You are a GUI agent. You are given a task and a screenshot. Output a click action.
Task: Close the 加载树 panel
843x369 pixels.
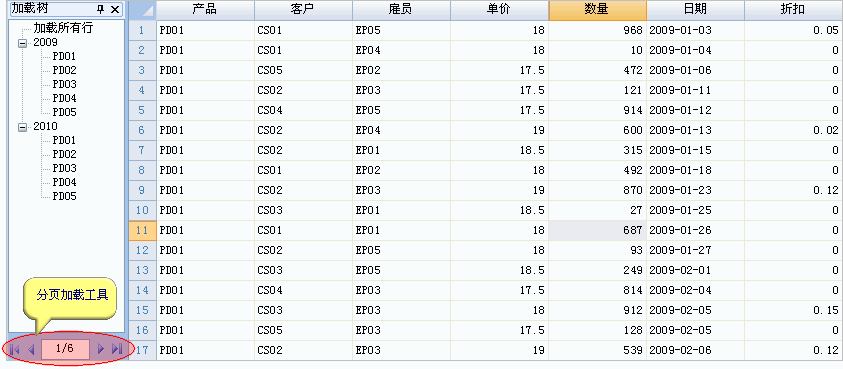point(115,9)
